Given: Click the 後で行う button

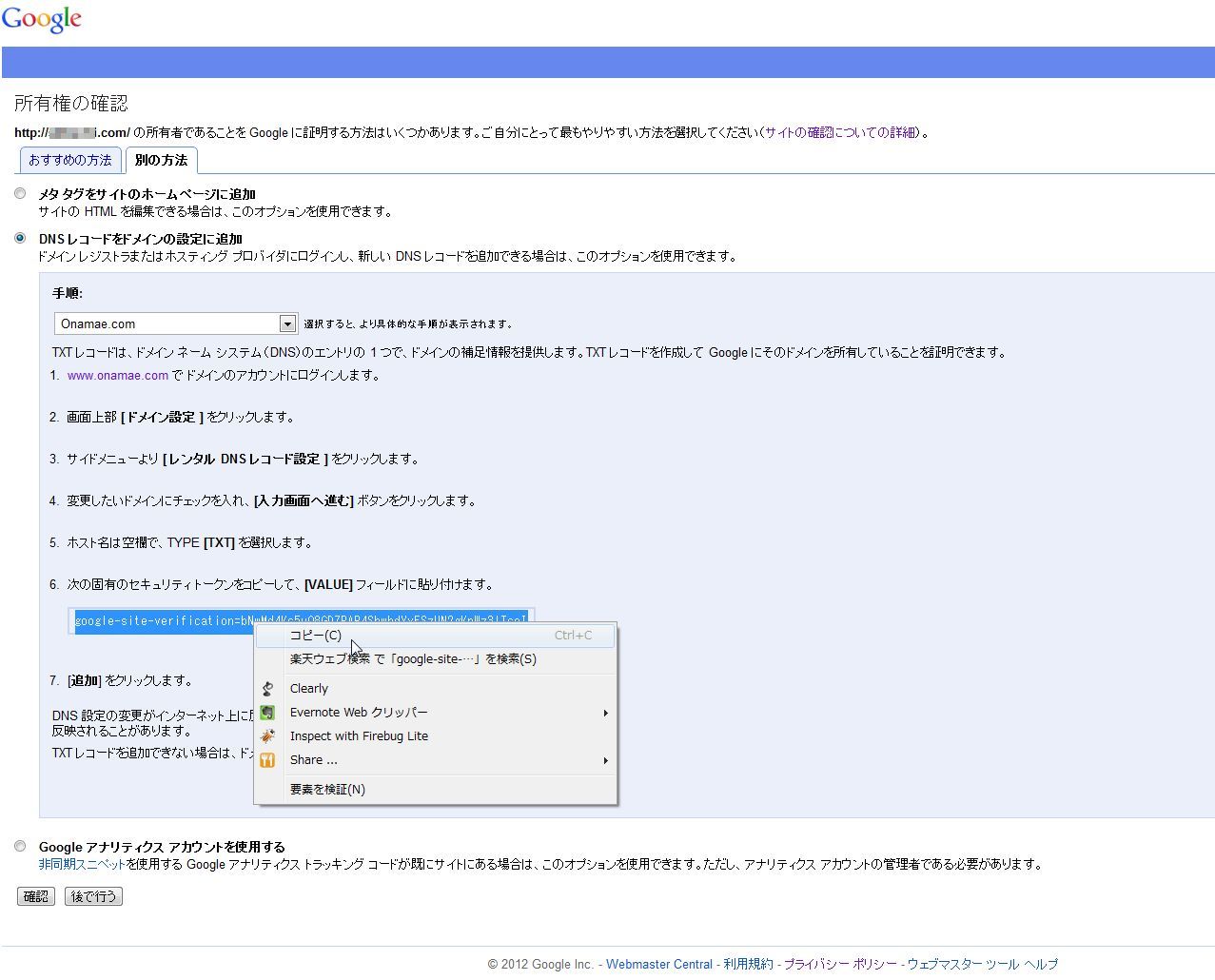Looking at the screenshot, I should pos(93,896).
